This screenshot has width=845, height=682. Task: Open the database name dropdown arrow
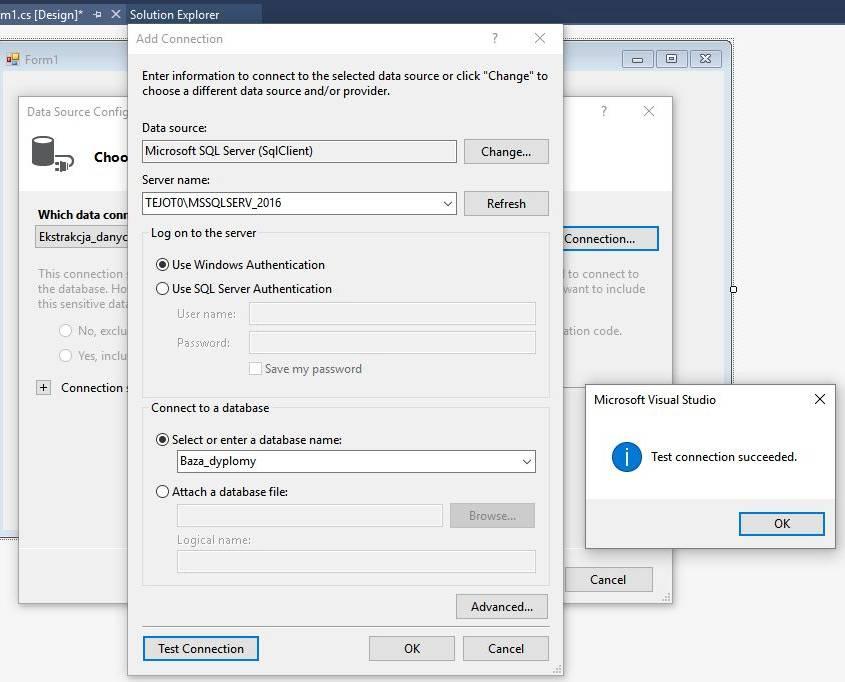pyautogui.click(x=527, y=462)
